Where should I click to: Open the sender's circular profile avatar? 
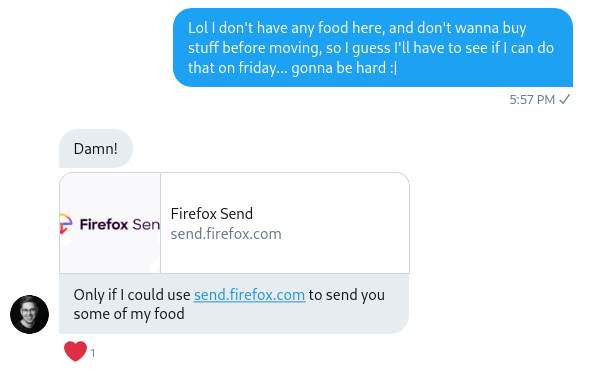coord(29,314)
